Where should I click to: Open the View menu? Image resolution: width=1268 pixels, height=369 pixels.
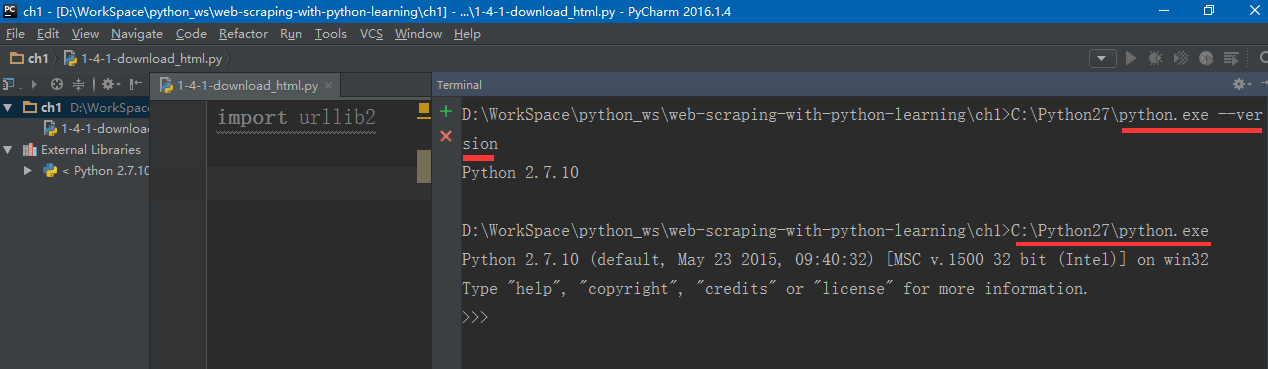click(85, 33)
